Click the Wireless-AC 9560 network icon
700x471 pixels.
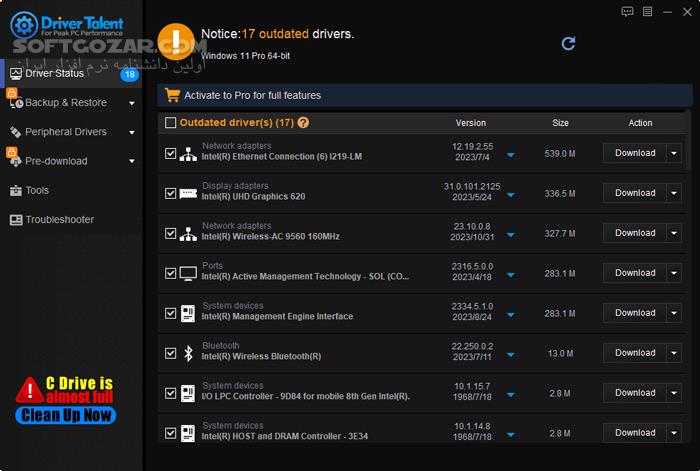(x=188, y=233)
